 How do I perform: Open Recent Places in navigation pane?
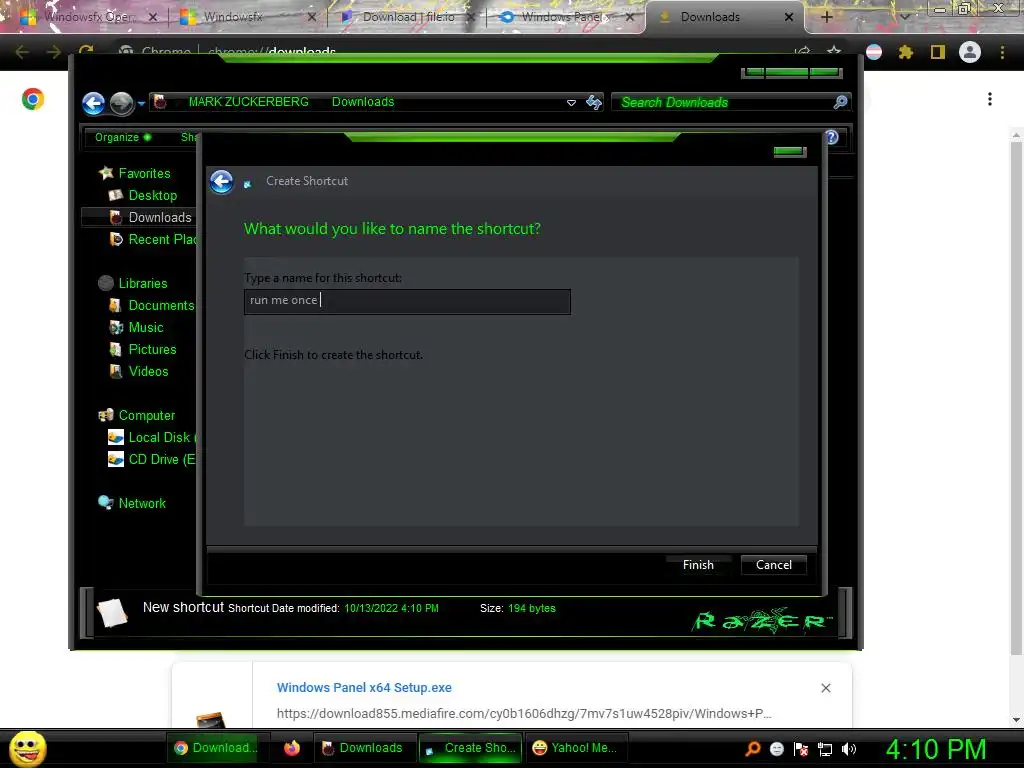[162, 240]
